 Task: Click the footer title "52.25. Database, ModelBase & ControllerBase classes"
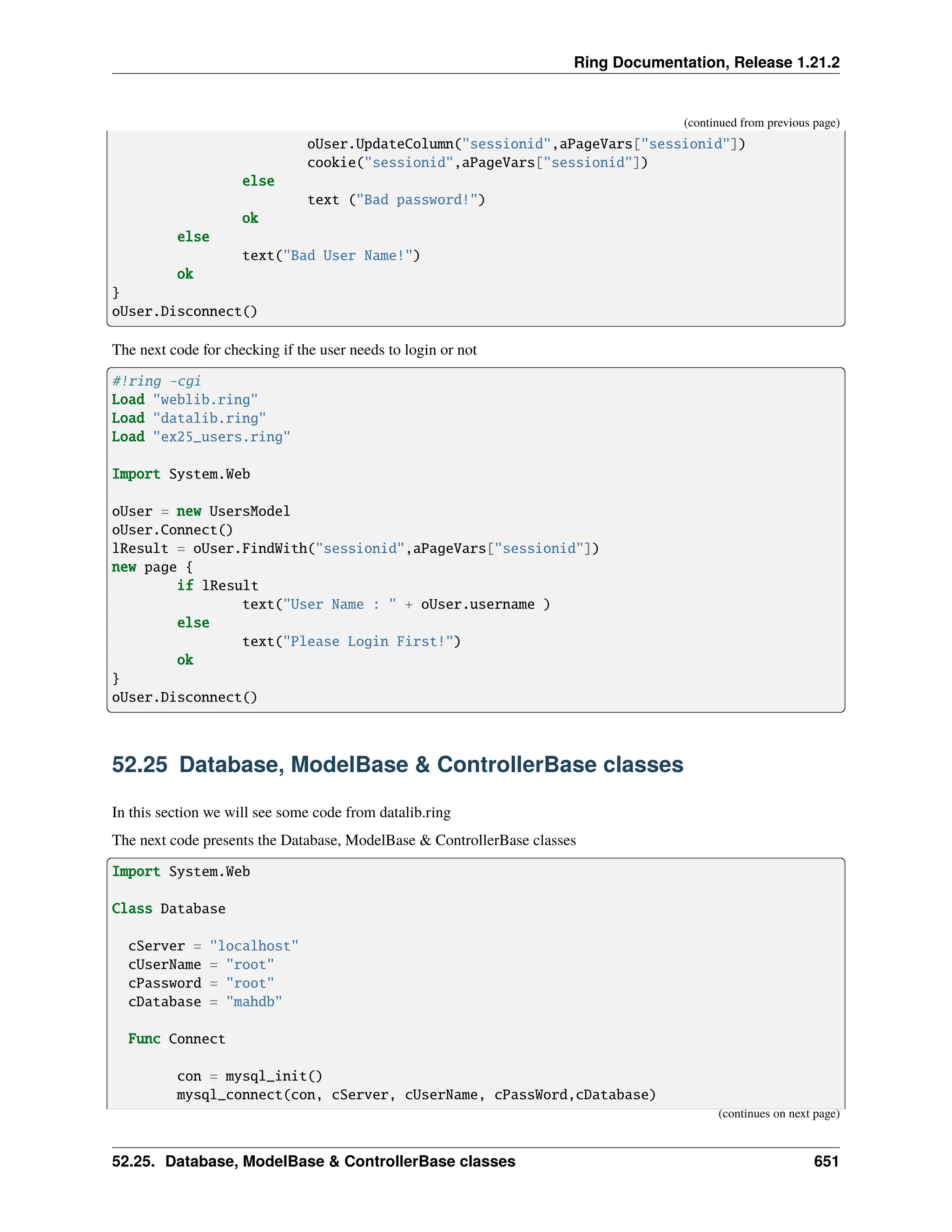[314, 1161]
